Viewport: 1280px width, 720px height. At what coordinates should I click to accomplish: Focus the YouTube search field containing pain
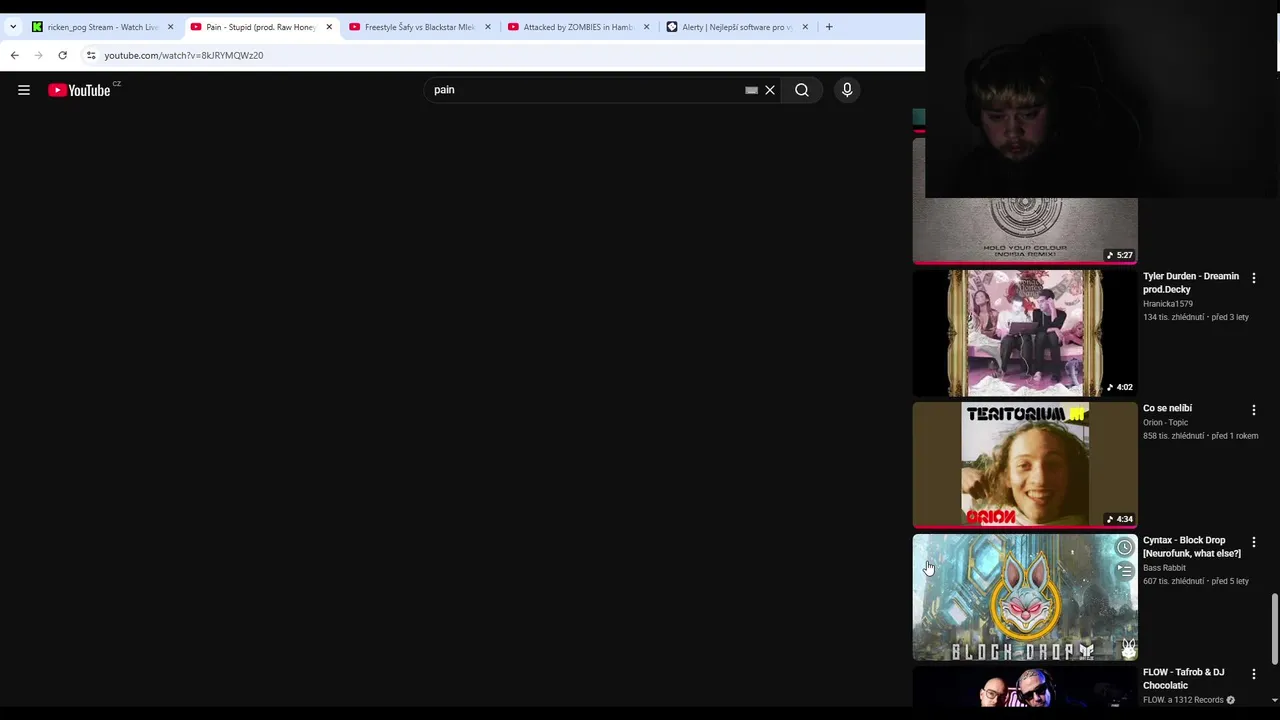pyautogui.click(x=585, y=90)
